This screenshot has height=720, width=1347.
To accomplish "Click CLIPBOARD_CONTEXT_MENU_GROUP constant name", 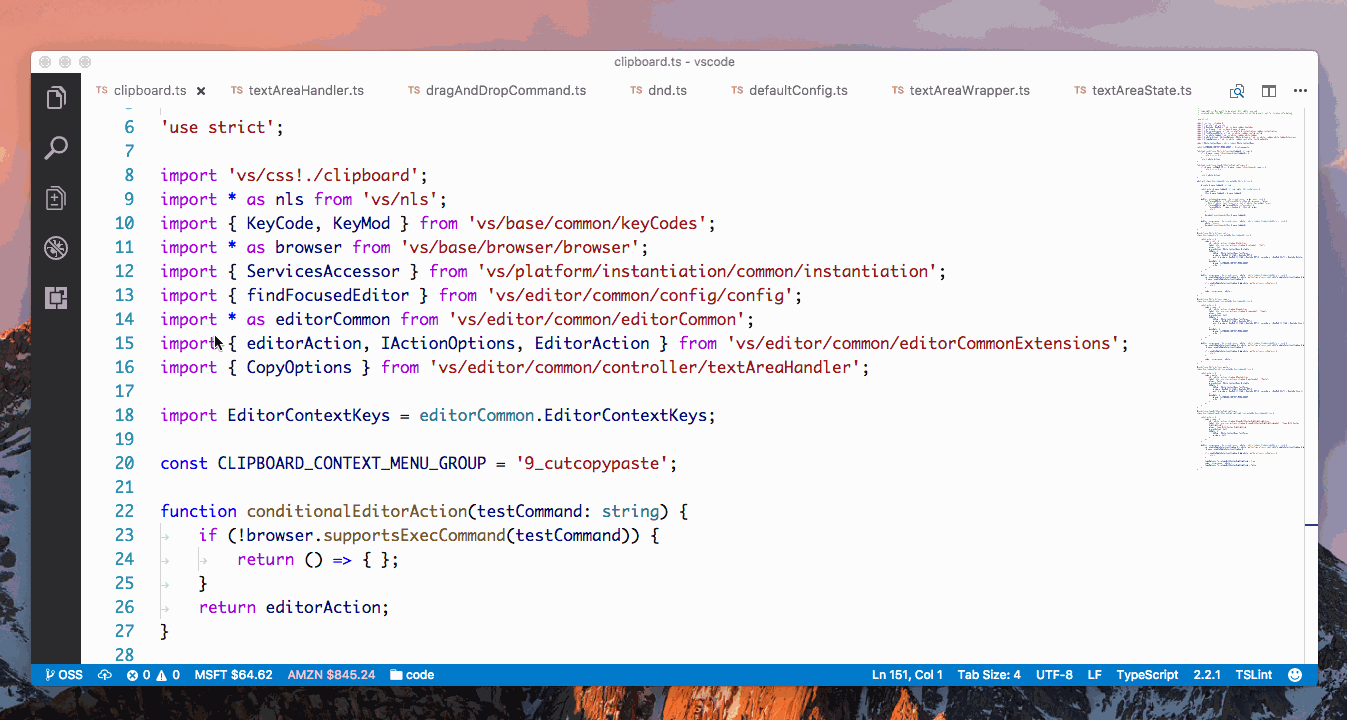I will click(352, 463).
